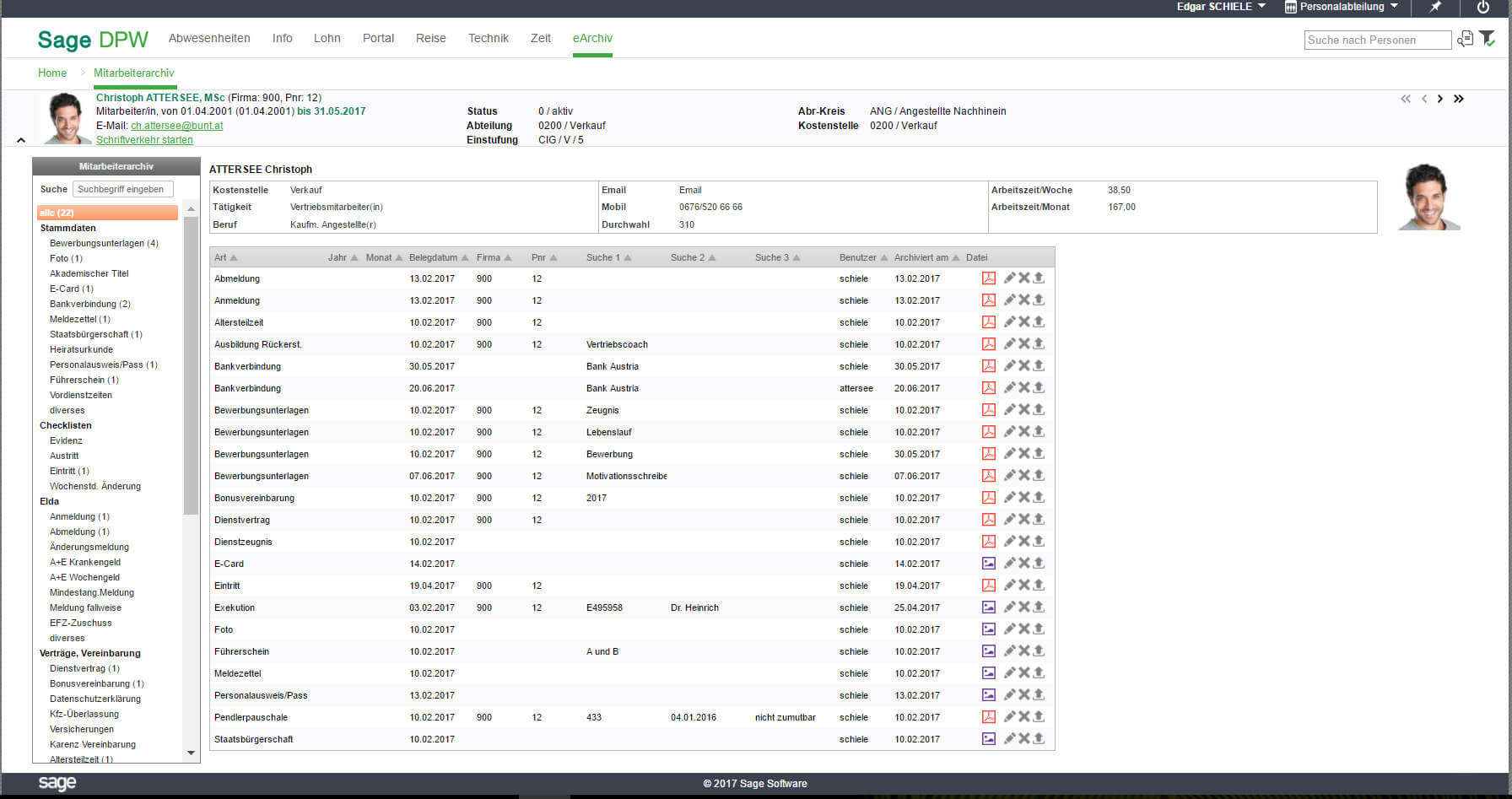Open PDF of the Motivationsschreiben Bewerbungsunterlagen row
Screen dimensions: 1512x799
click(988, 475)
